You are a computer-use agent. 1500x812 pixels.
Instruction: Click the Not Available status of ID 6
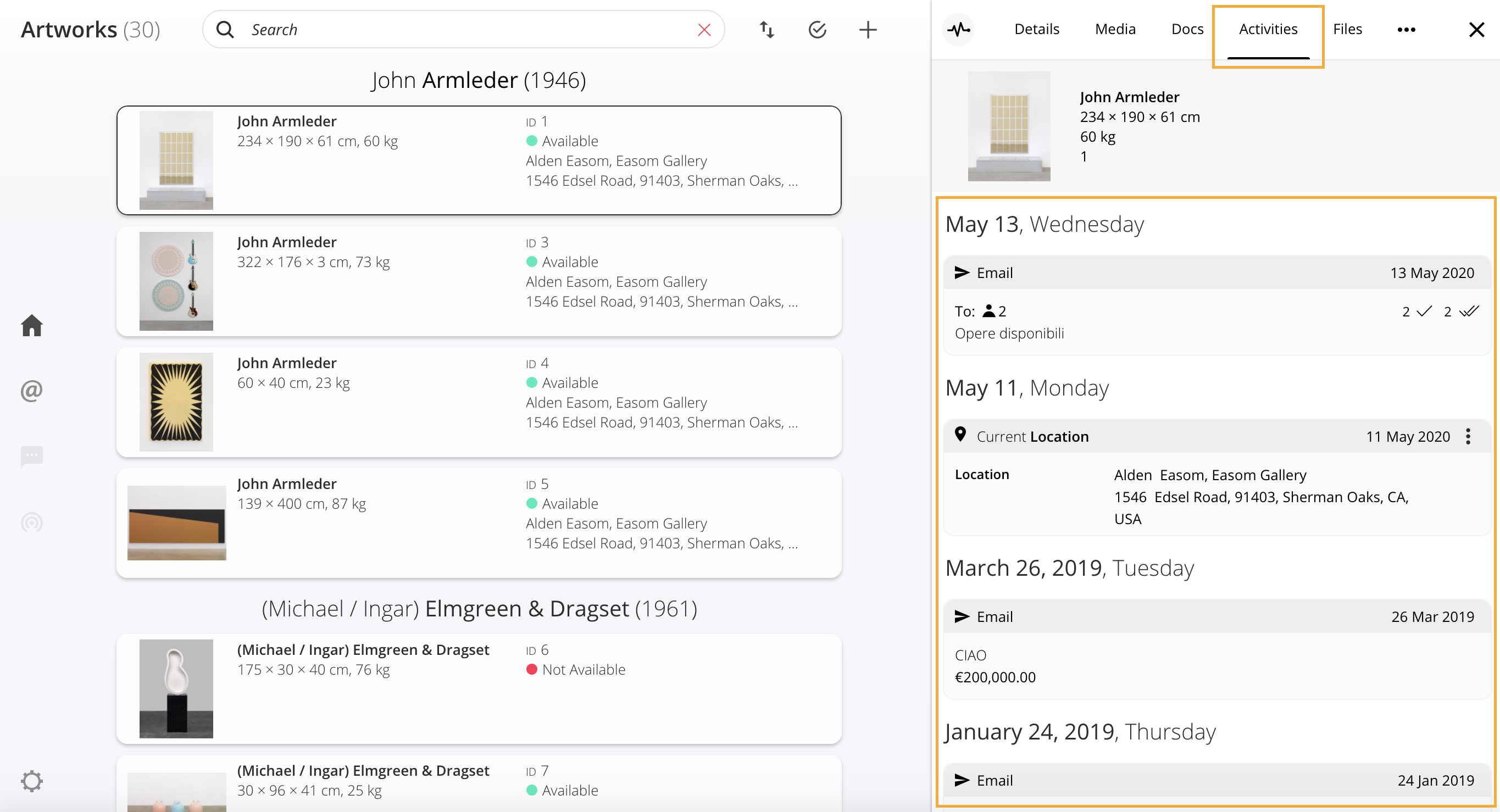[575, 669]
